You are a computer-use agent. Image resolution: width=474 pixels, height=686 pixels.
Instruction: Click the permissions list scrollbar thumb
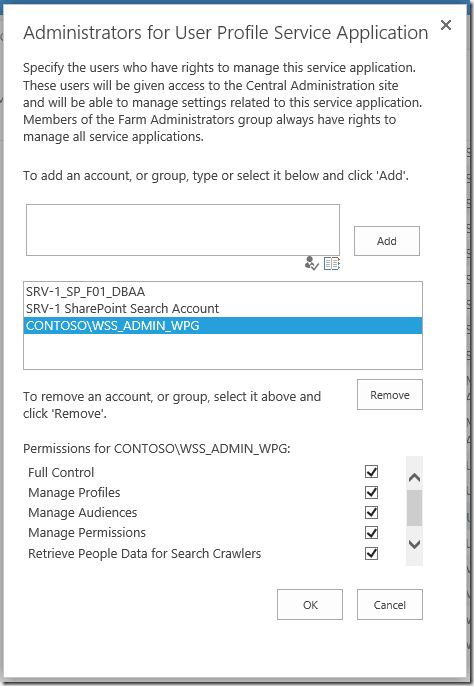[414, 508]
